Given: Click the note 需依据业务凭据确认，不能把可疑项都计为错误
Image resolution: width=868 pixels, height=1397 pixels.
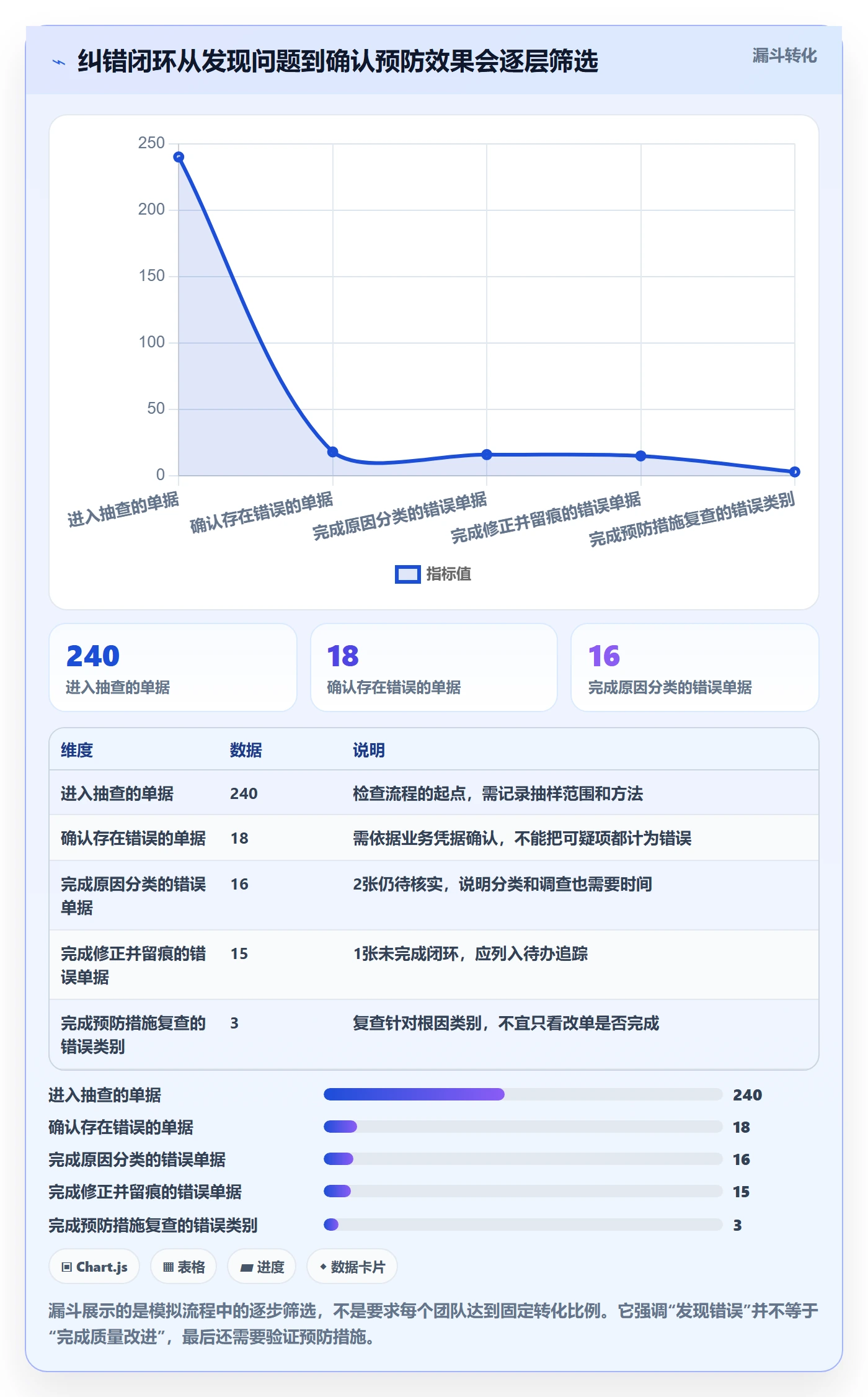Looking at the screenshot, I should click(522, 838).
